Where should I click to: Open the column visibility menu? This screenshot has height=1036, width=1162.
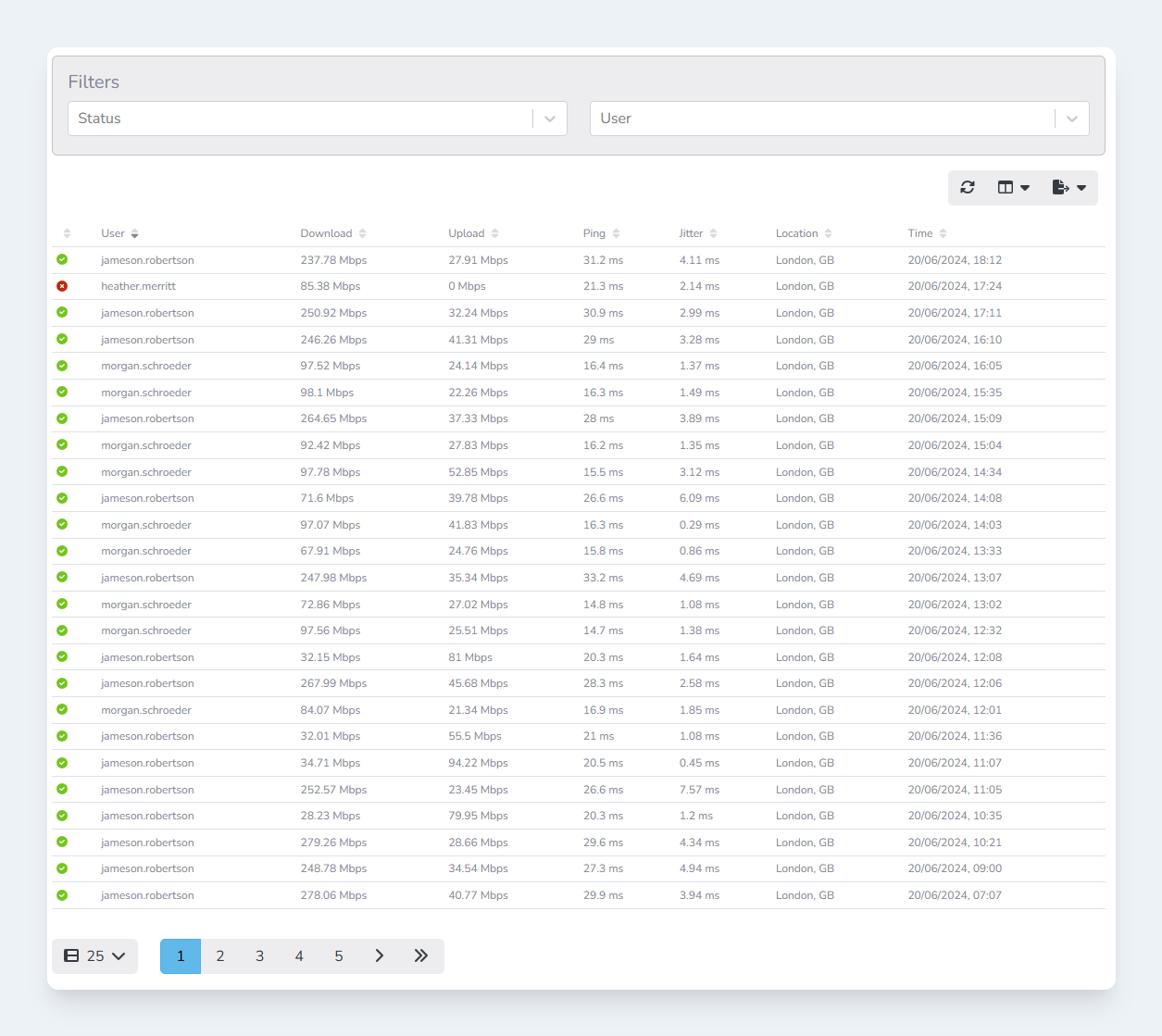pyautogui.click(x=1013, y=187)
